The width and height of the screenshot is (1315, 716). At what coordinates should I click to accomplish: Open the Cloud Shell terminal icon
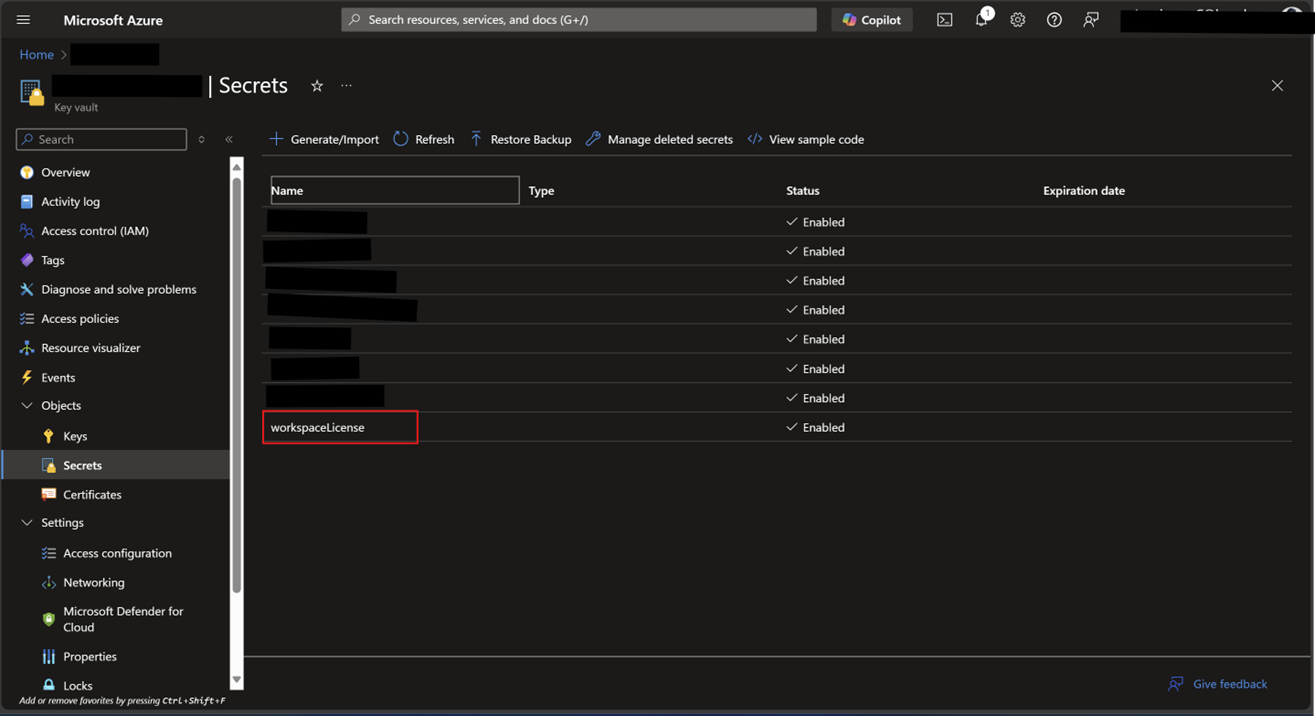(x=944, y=20)
